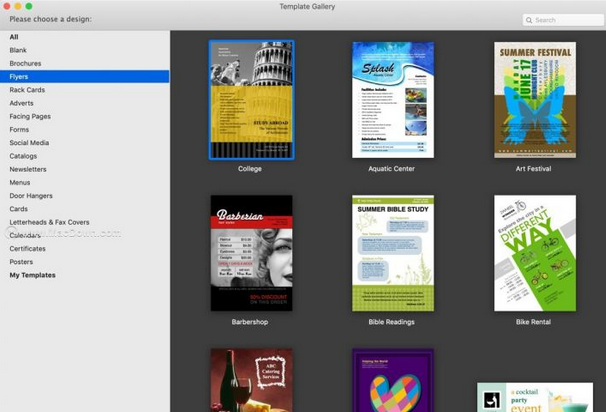Open the Bible Readings template
Viewport: 606px width, 412px height.
tap(392, 253)
